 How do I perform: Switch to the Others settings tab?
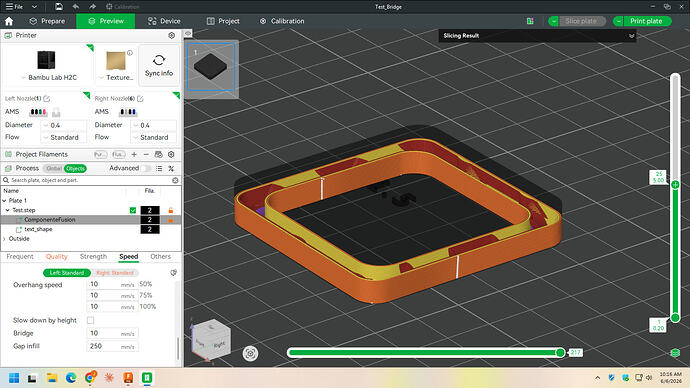160,256
